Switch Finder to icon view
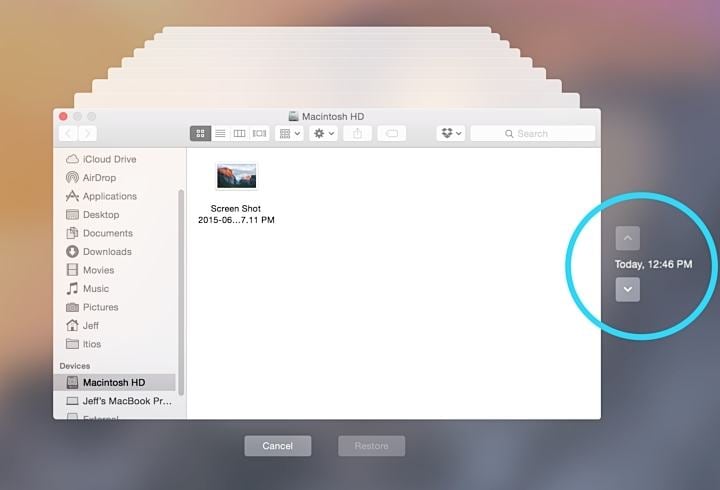This screenshot has width=720, height=490. pyautogui.click(x=200, y=134)
